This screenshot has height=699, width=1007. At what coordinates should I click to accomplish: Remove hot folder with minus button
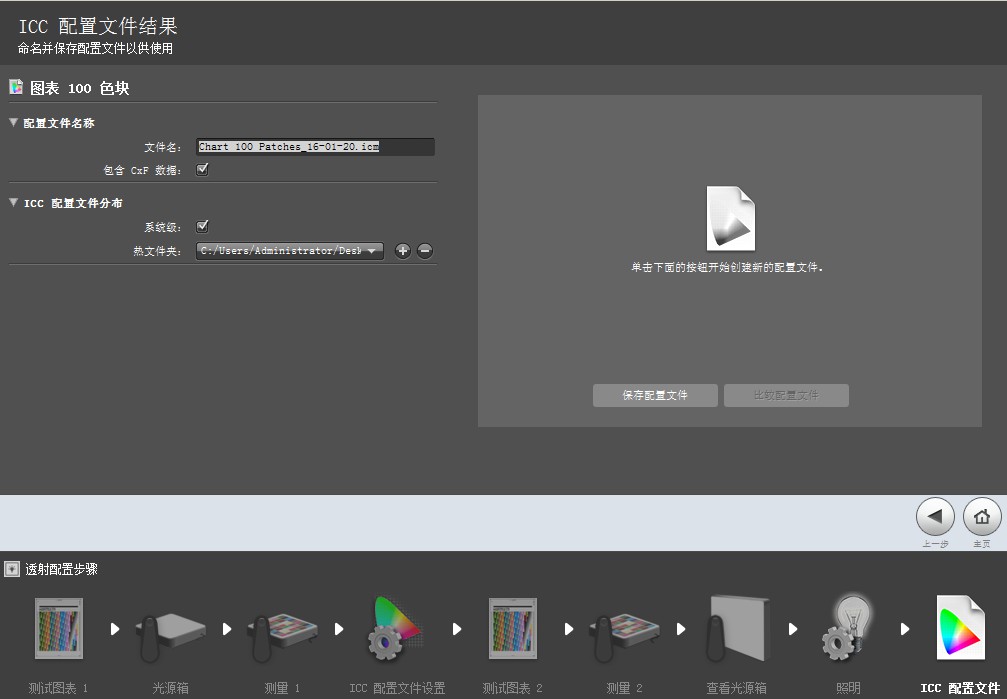click(x=425, y=251)
